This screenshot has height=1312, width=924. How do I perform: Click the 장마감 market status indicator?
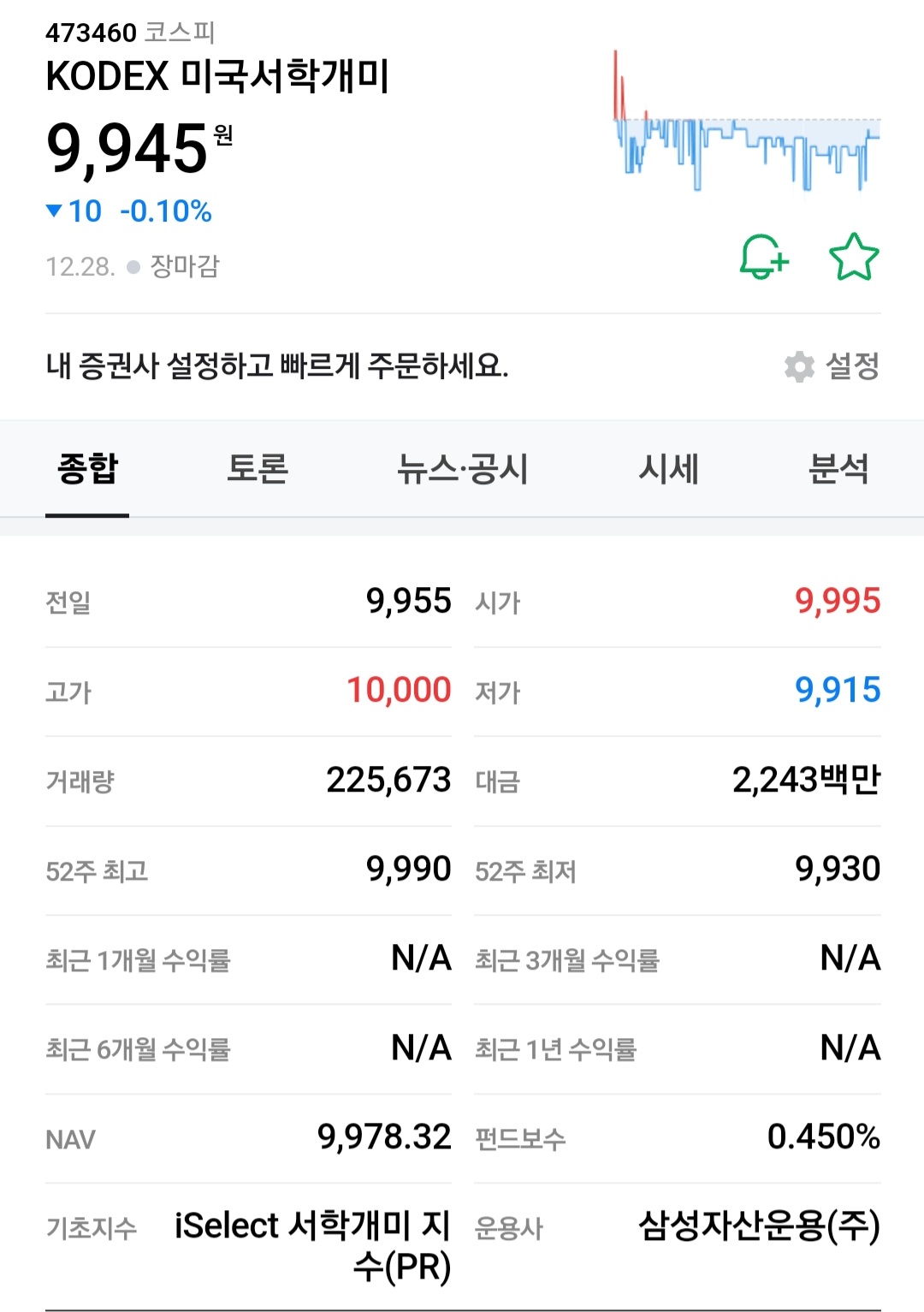coord(184,266)
